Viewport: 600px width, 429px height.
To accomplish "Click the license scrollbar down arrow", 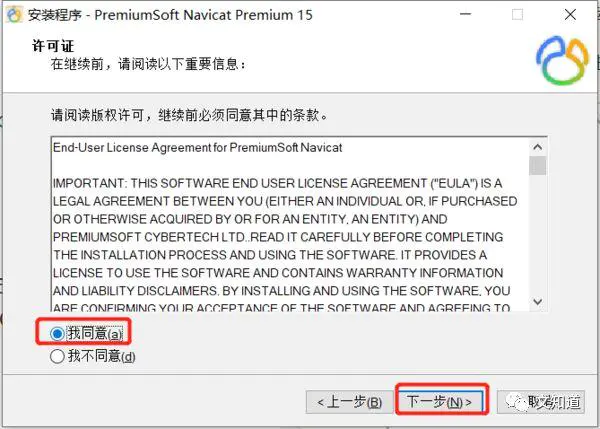I will tap(538, 302).
